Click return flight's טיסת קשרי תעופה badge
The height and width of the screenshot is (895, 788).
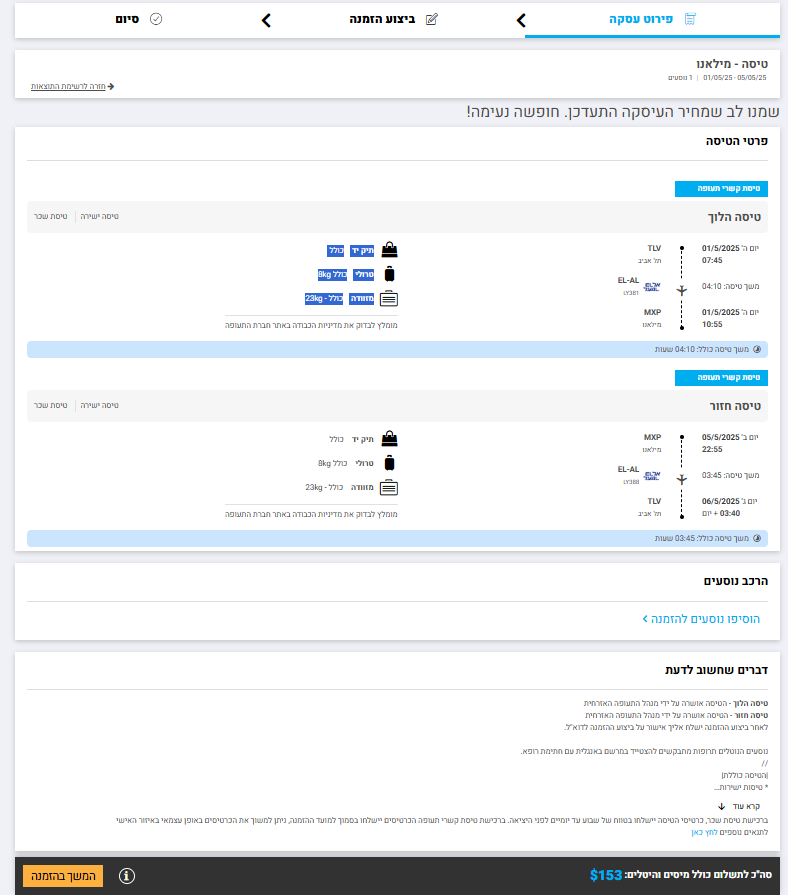pos(721,378)
